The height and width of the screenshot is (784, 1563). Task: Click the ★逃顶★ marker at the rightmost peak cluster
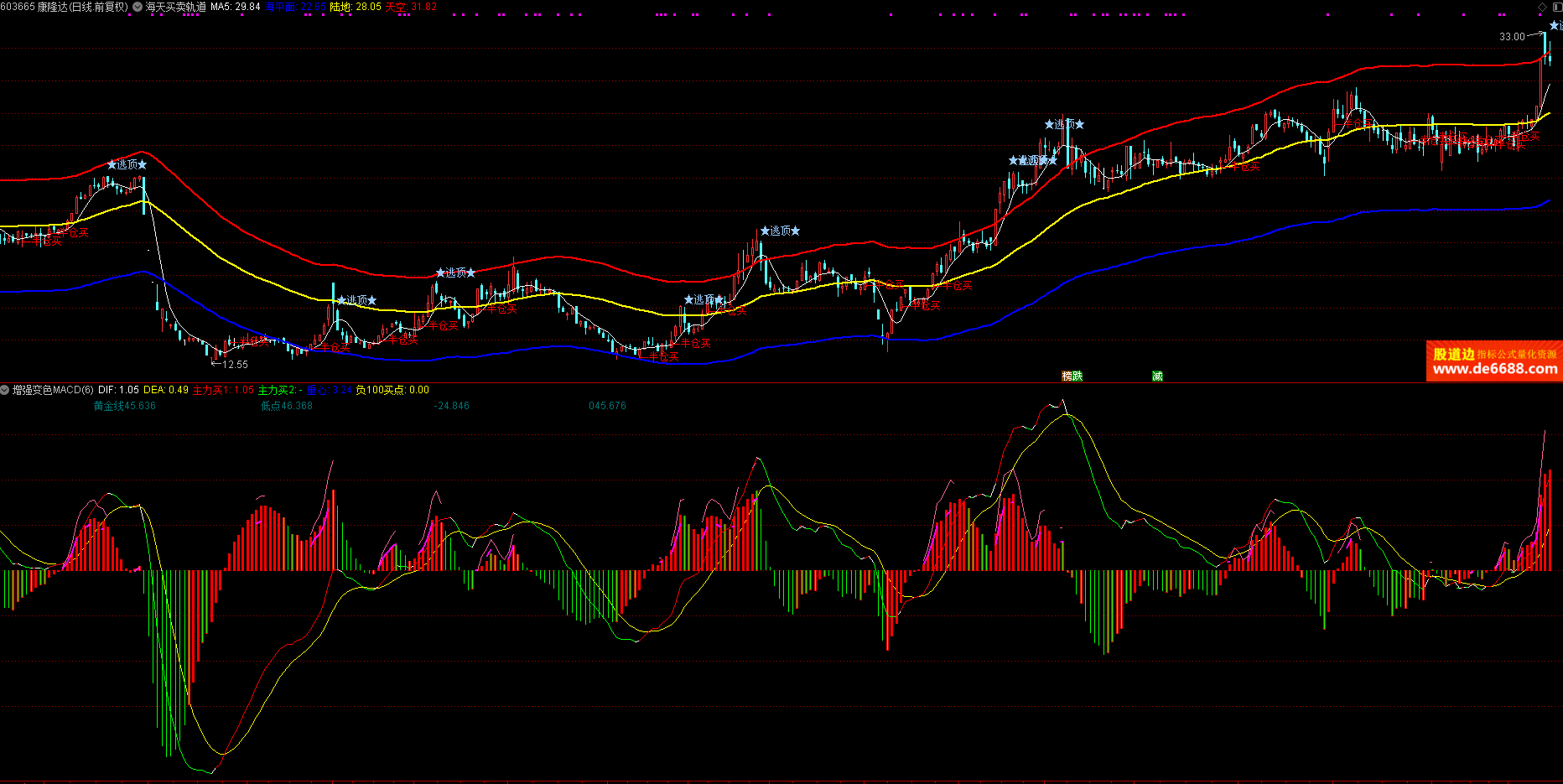click(x=1064, y=124)
